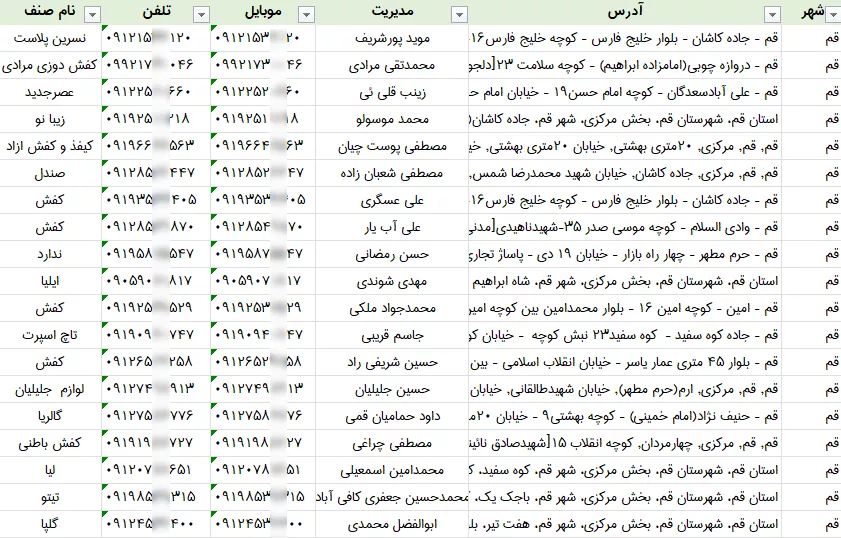Select manager name ابوالفضل محمدی
The height and width of the screenshot is (538, 841).
point(392,524)
